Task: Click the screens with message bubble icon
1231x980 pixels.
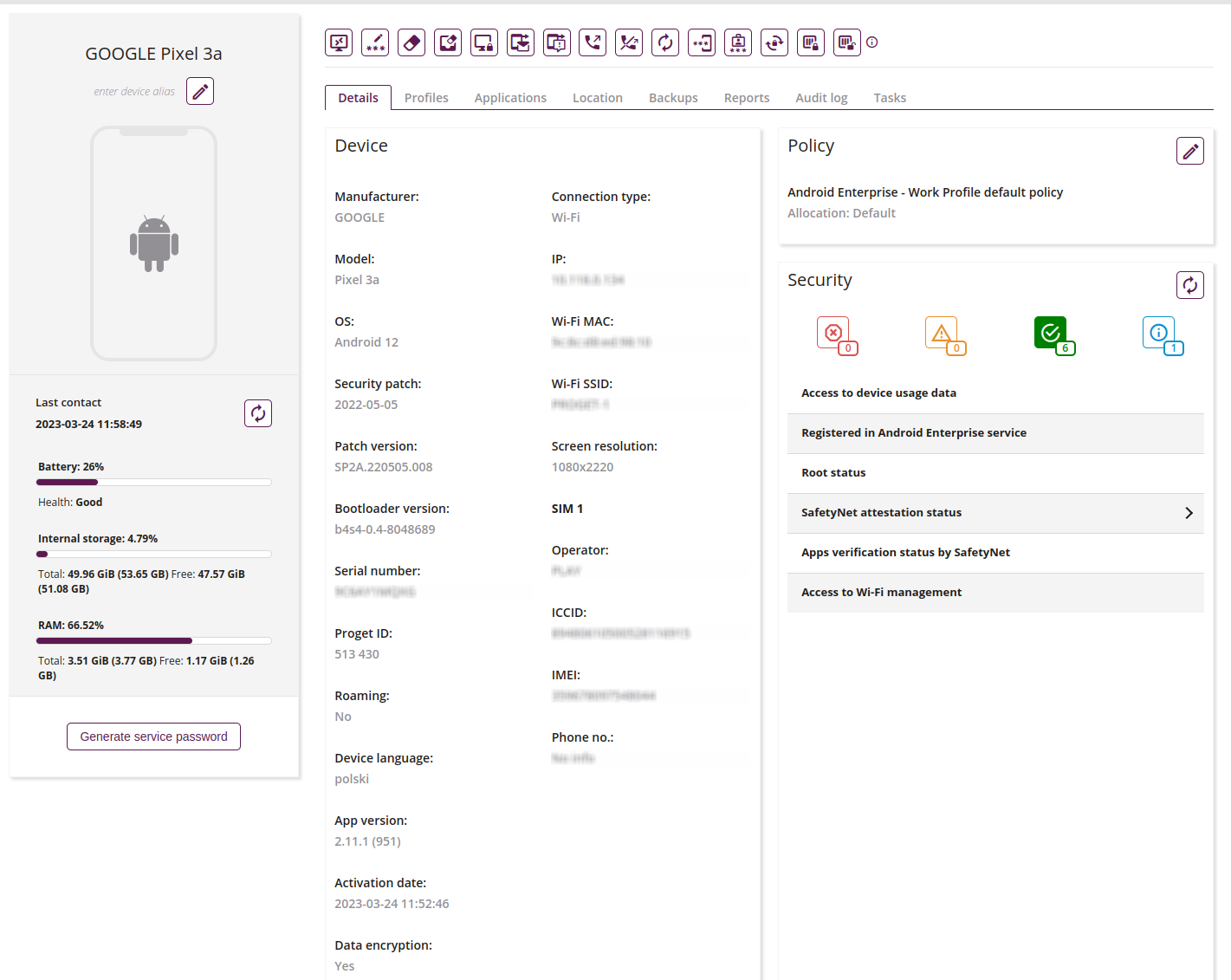Action: 557,42
